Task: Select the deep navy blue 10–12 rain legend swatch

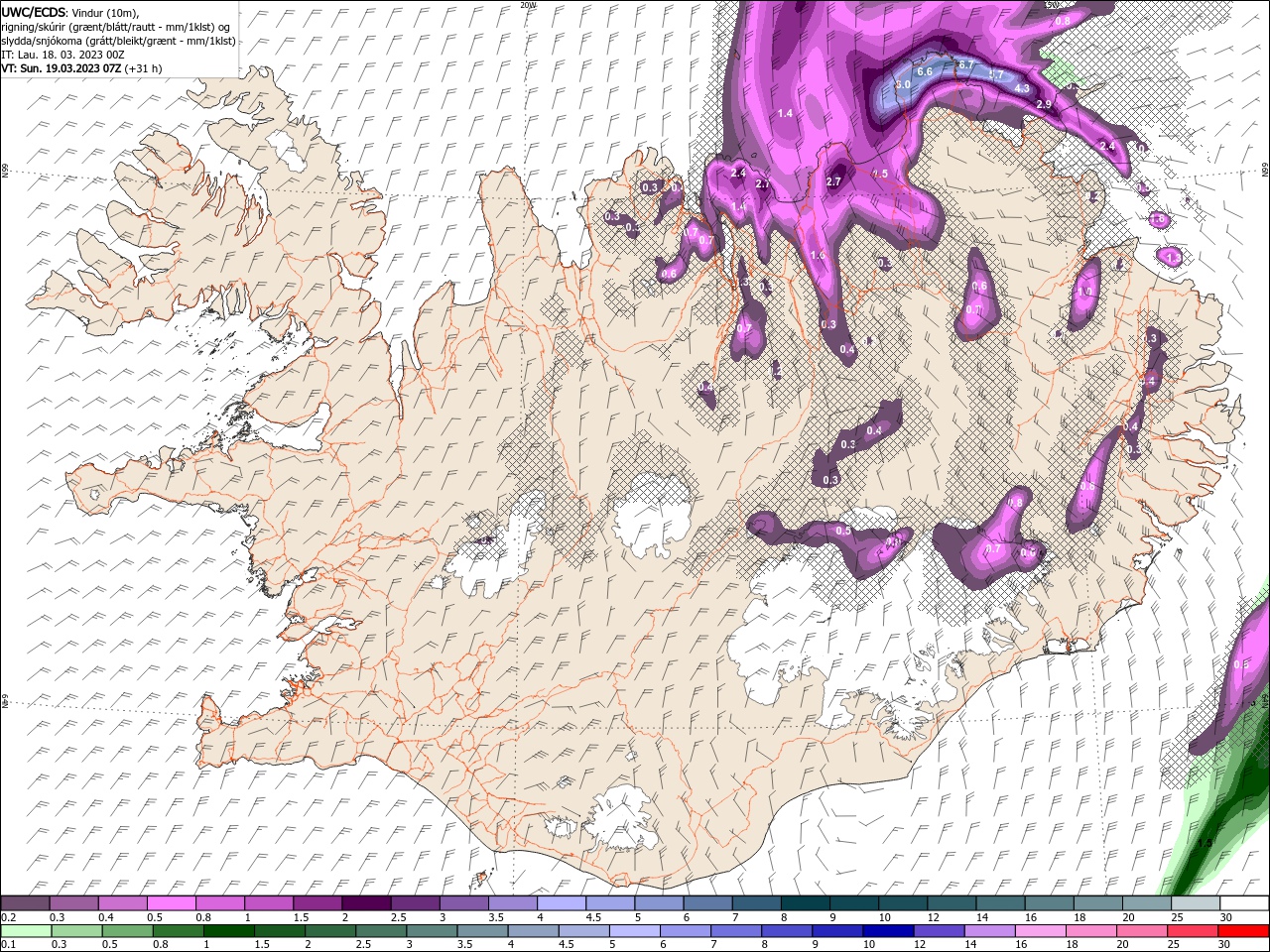Action: pos(886,931)
